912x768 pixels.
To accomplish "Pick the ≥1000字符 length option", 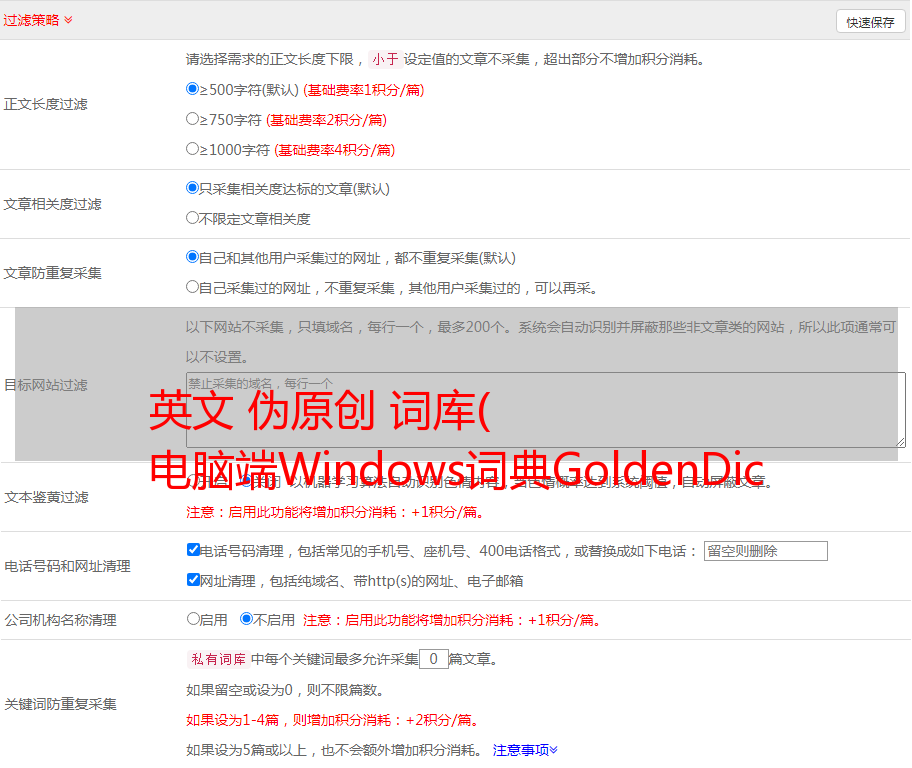I will (x=192, y=148).
